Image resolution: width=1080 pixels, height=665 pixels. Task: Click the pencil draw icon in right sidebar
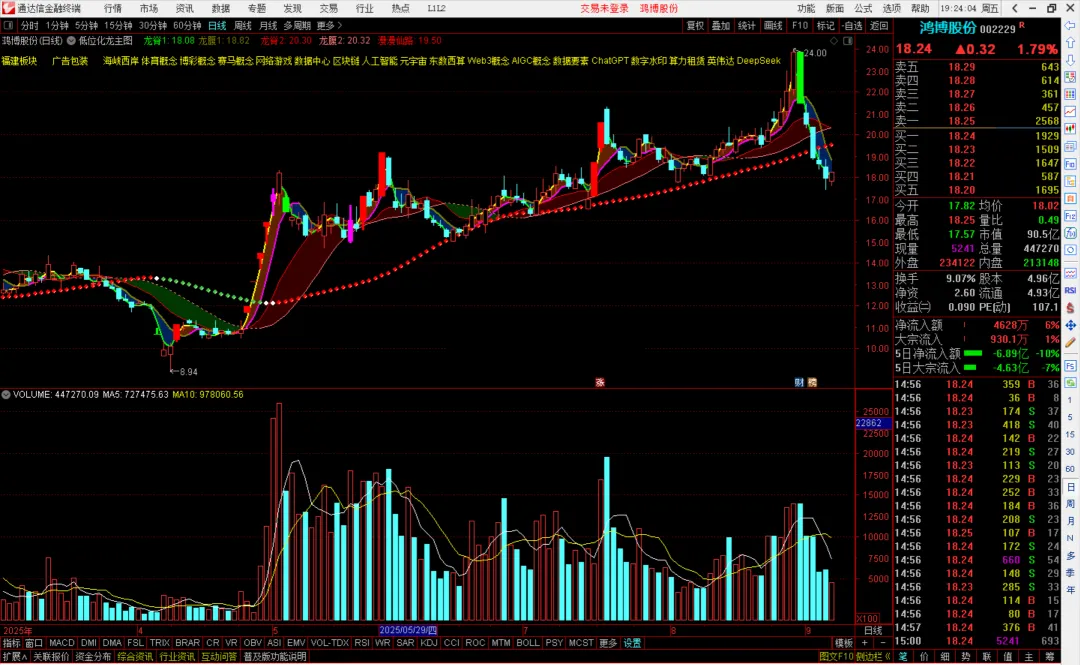click(1070, 342)
